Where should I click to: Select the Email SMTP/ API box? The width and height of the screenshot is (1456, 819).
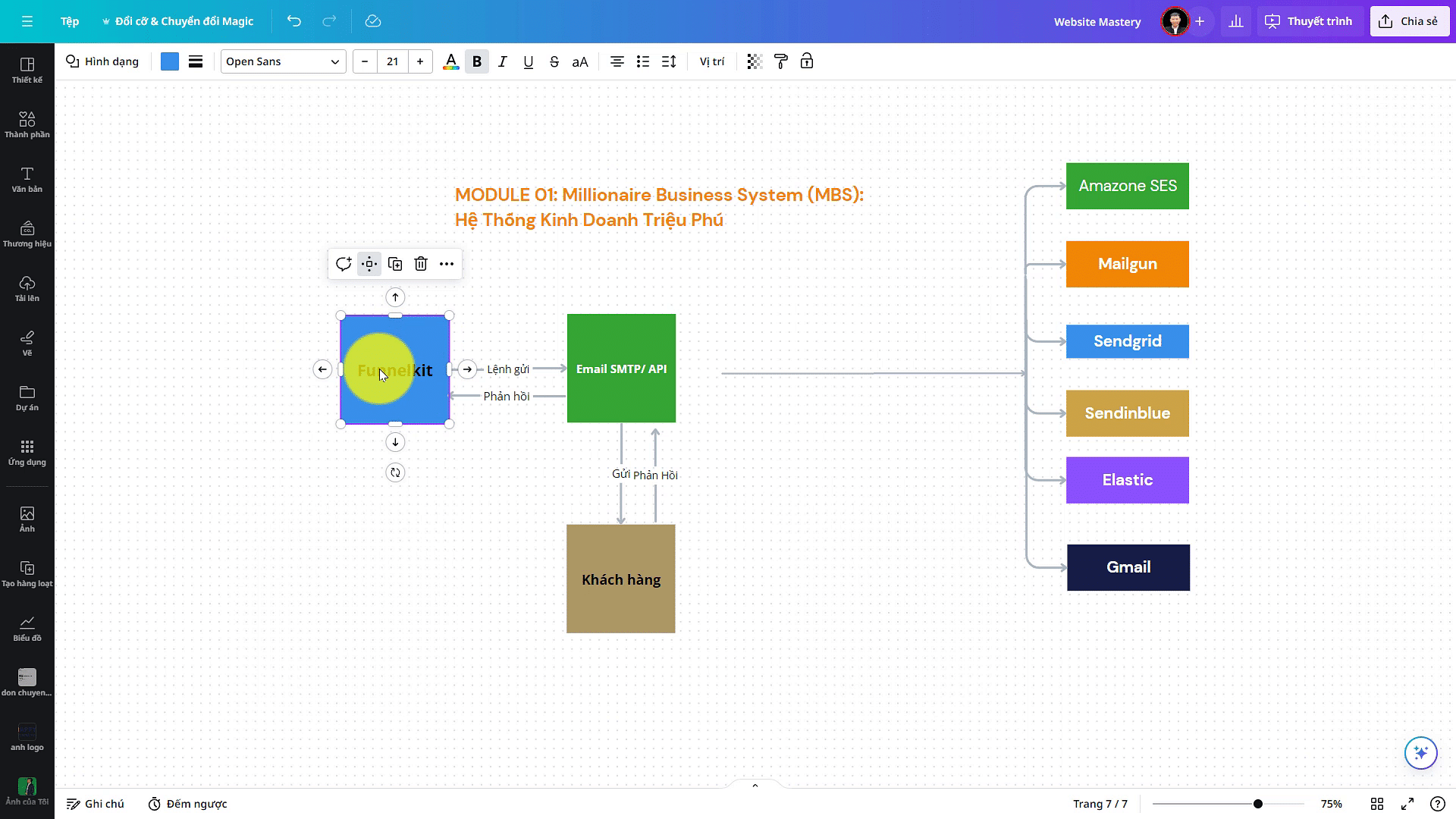[x=621, y=369]
